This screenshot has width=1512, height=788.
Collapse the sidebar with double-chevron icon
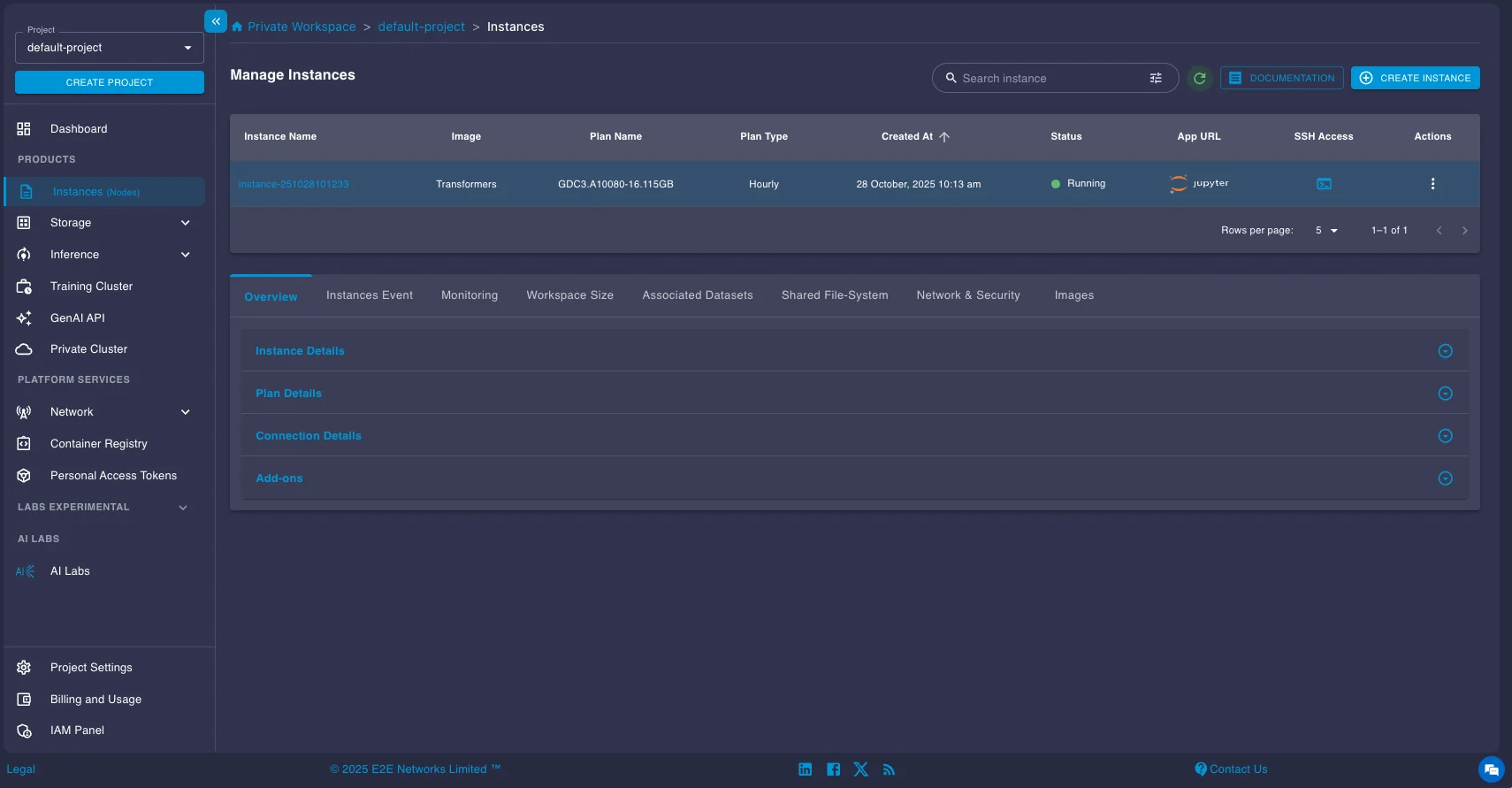coord(216,21)
